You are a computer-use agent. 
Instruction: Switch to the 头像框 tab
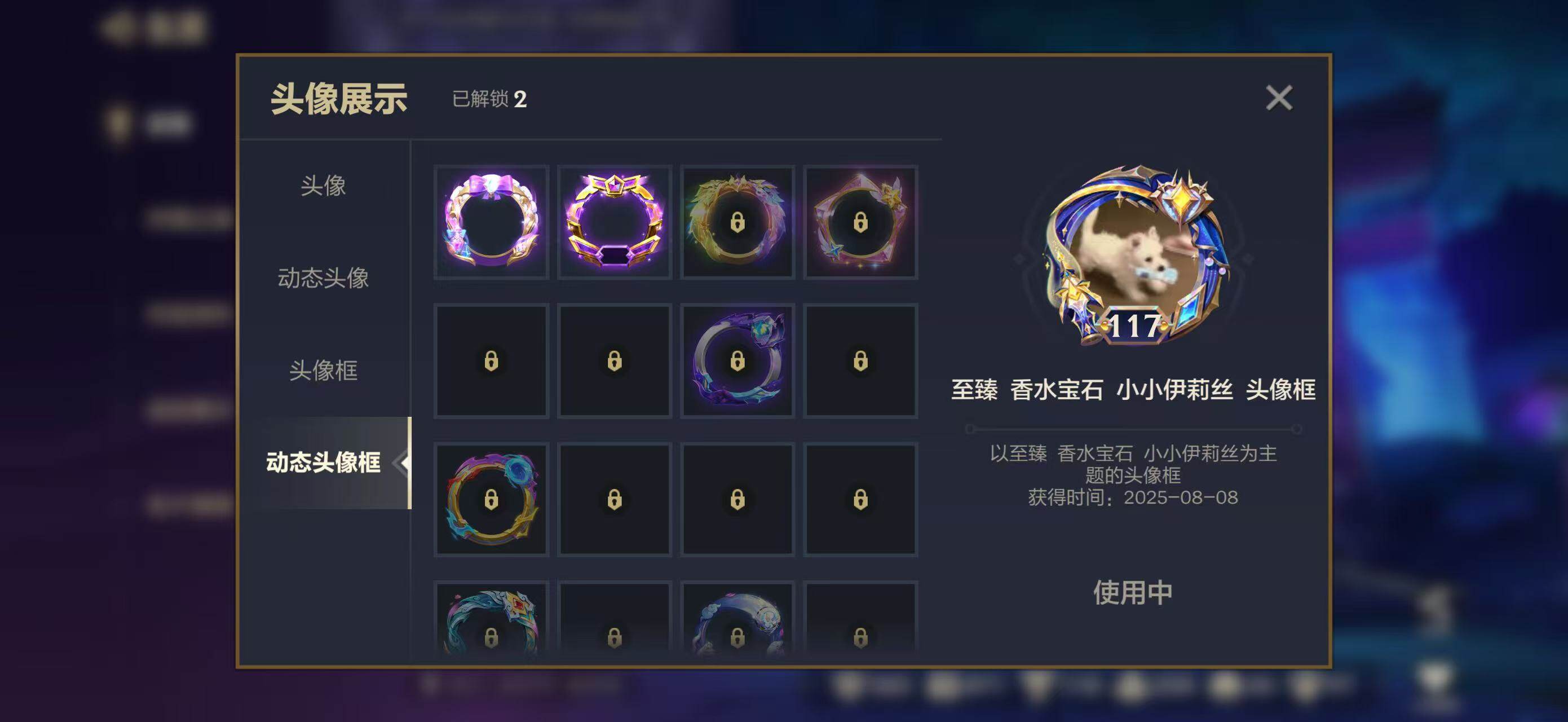(323, 370)
